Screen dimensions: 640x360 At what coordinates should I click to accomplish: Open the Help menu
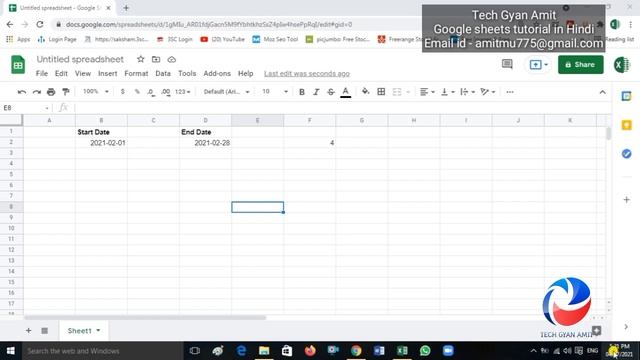point(245,73)
